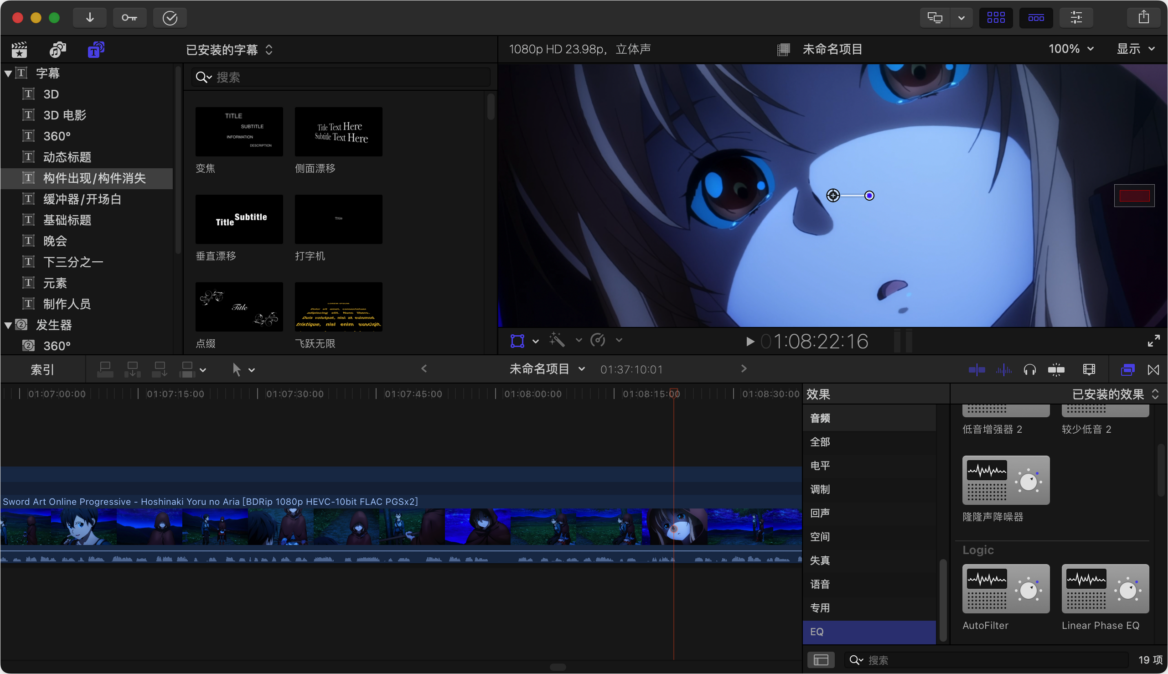This screenshot has width=1168, height=674.
Task: Open the 显示 view options dropdown
Action: point(1135,49)
